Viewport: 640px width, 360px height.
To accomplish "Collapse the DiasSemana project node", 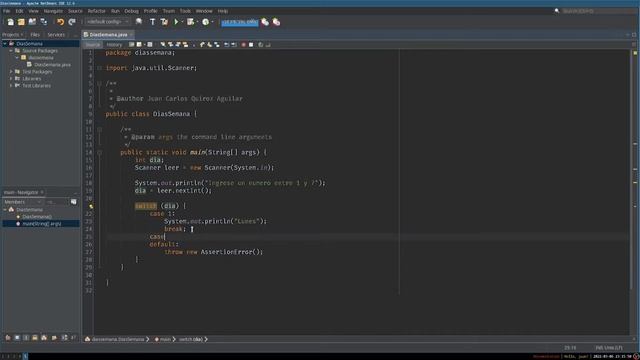I will pos(5,44).
